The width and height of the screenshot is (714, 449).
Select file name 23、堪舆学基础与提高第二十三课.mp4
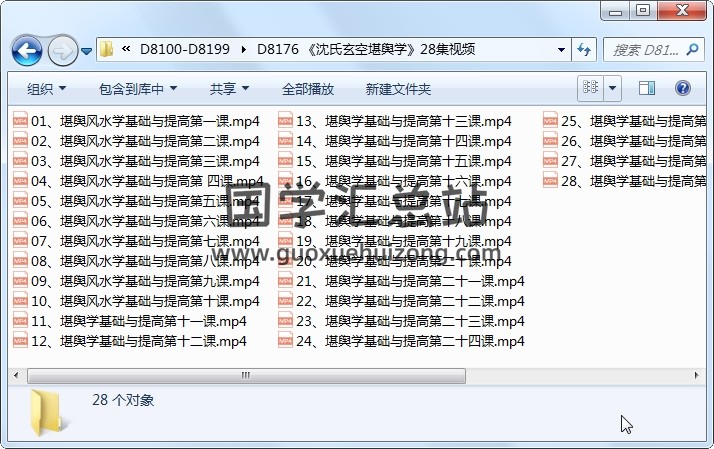[x=410, y=321]
